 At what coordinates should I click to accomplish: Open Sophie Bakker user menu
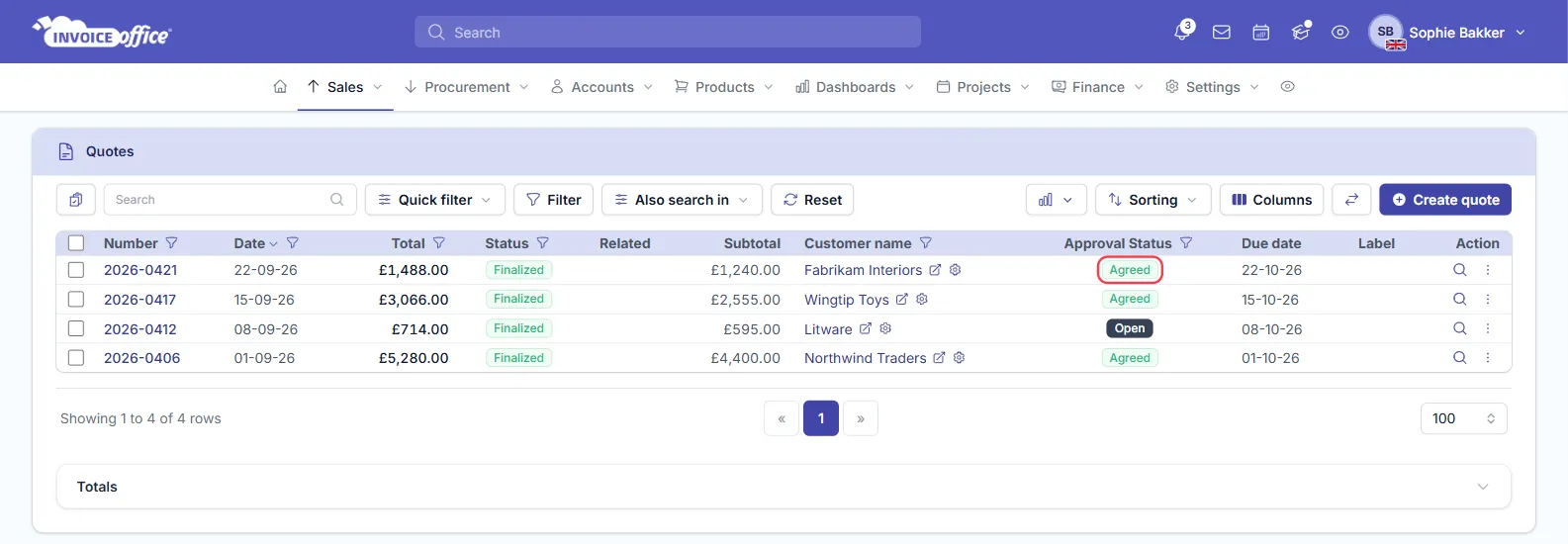coord(1447,33)
